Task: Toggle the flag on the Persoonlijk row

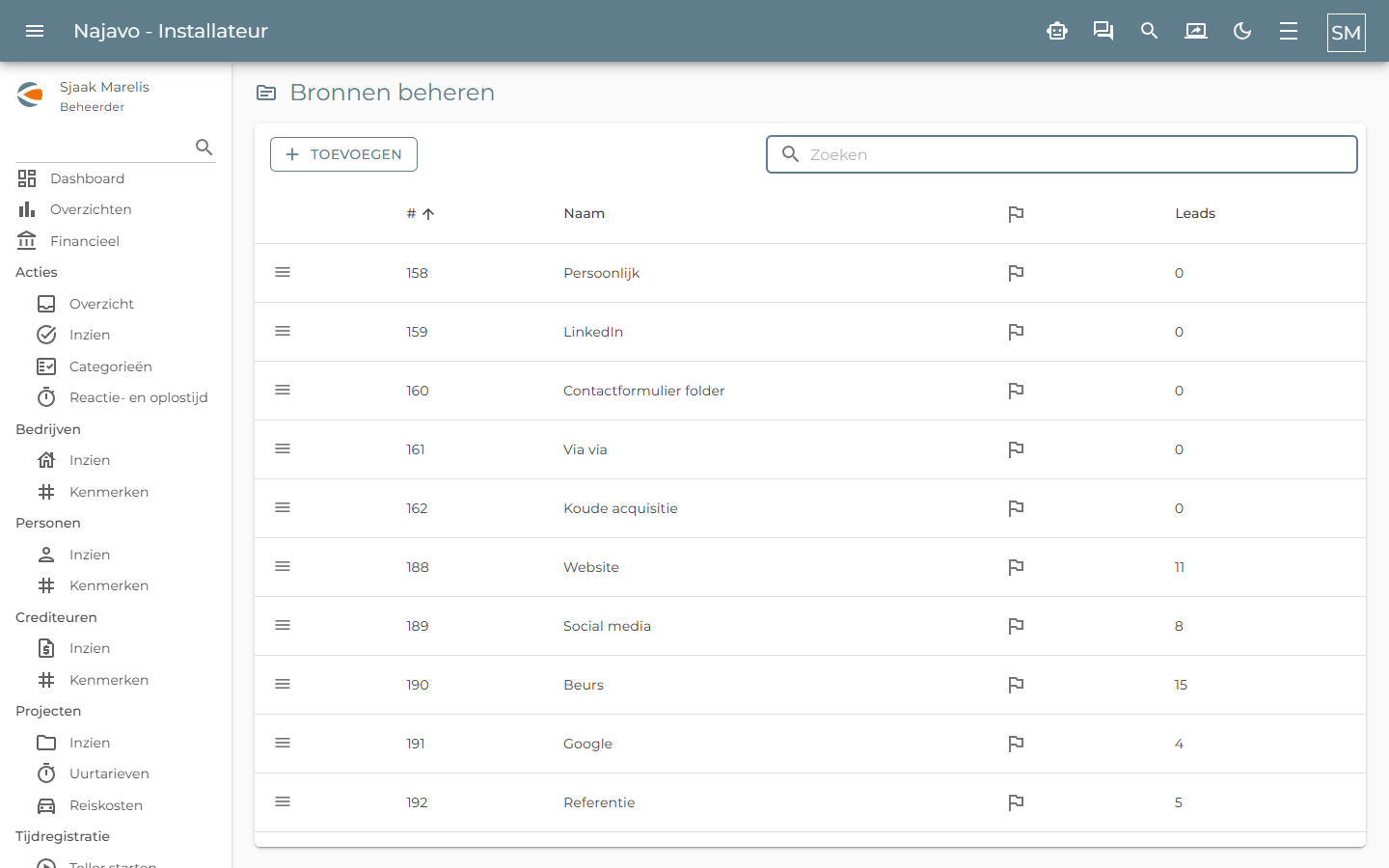Action: [x=1016, y=273]
